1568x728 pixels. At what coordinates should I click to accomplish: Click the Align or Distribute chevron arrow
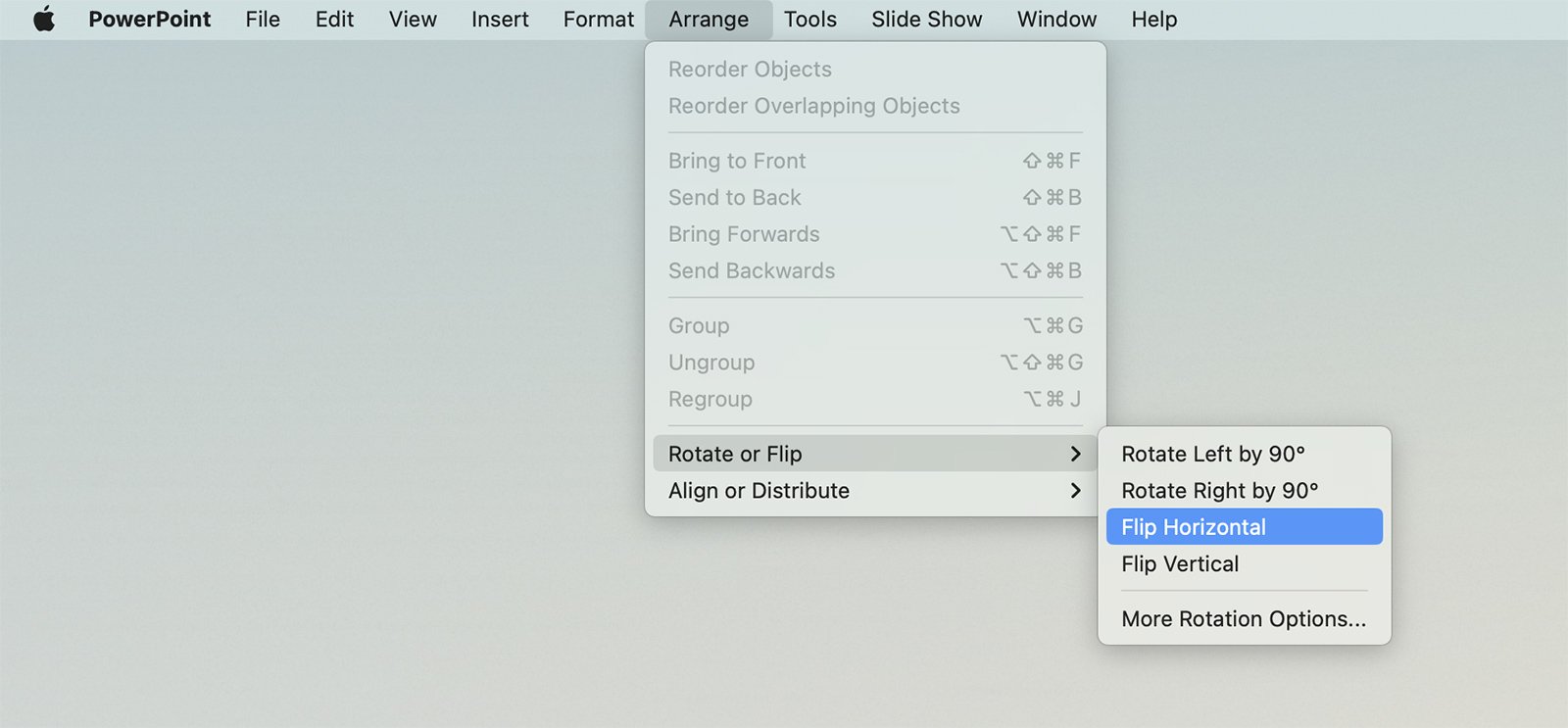tap(1076, 491)
